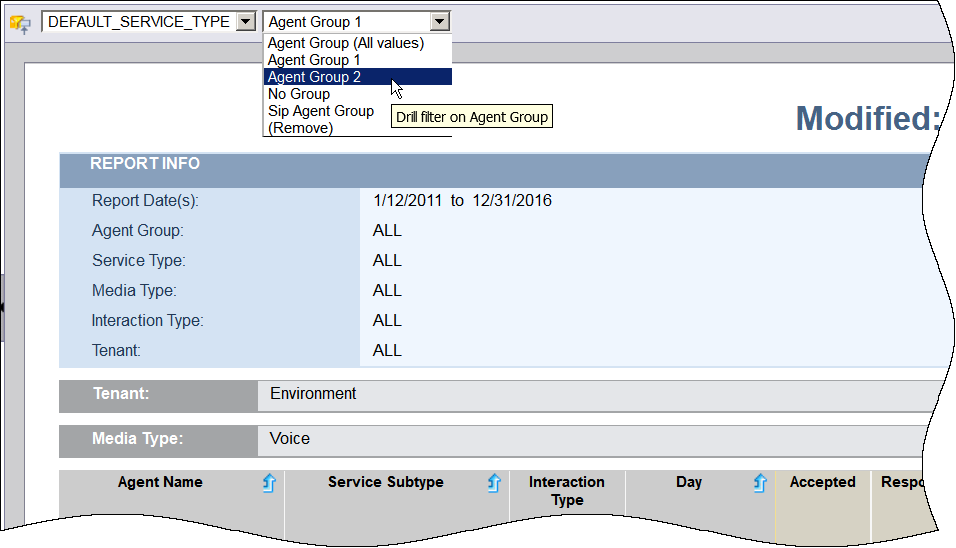This screenshot has height=548, width=956.
Task: Select the highlighted 'Agent Group 2' option
Action: pos(315,77)
